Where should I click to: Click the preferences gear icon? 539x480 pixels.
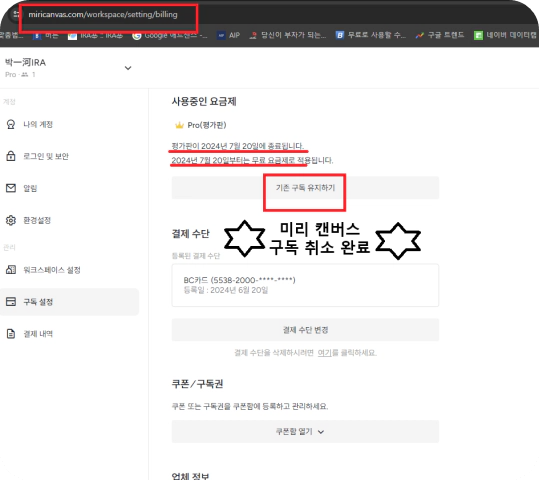11,220
